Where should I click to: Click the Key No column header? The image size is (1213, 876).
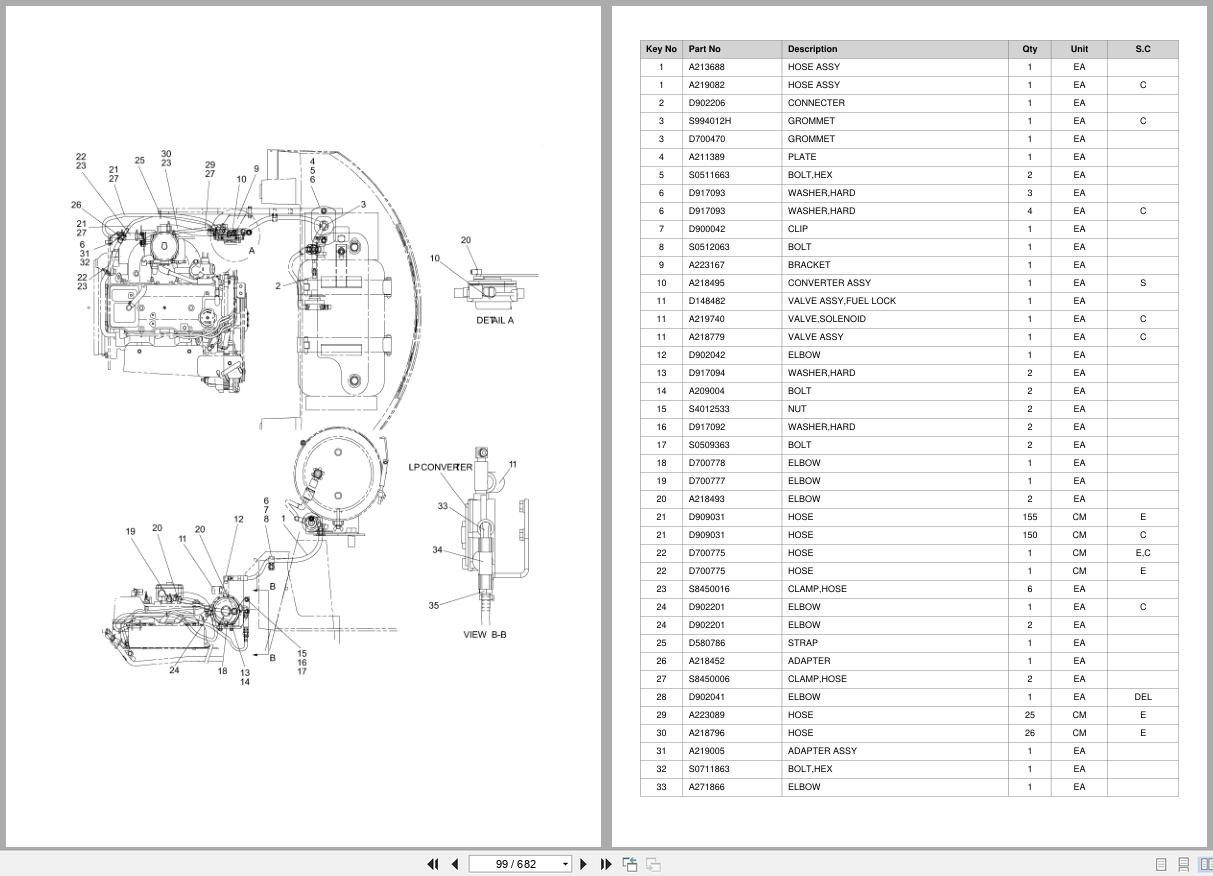[x=661, y=49]
